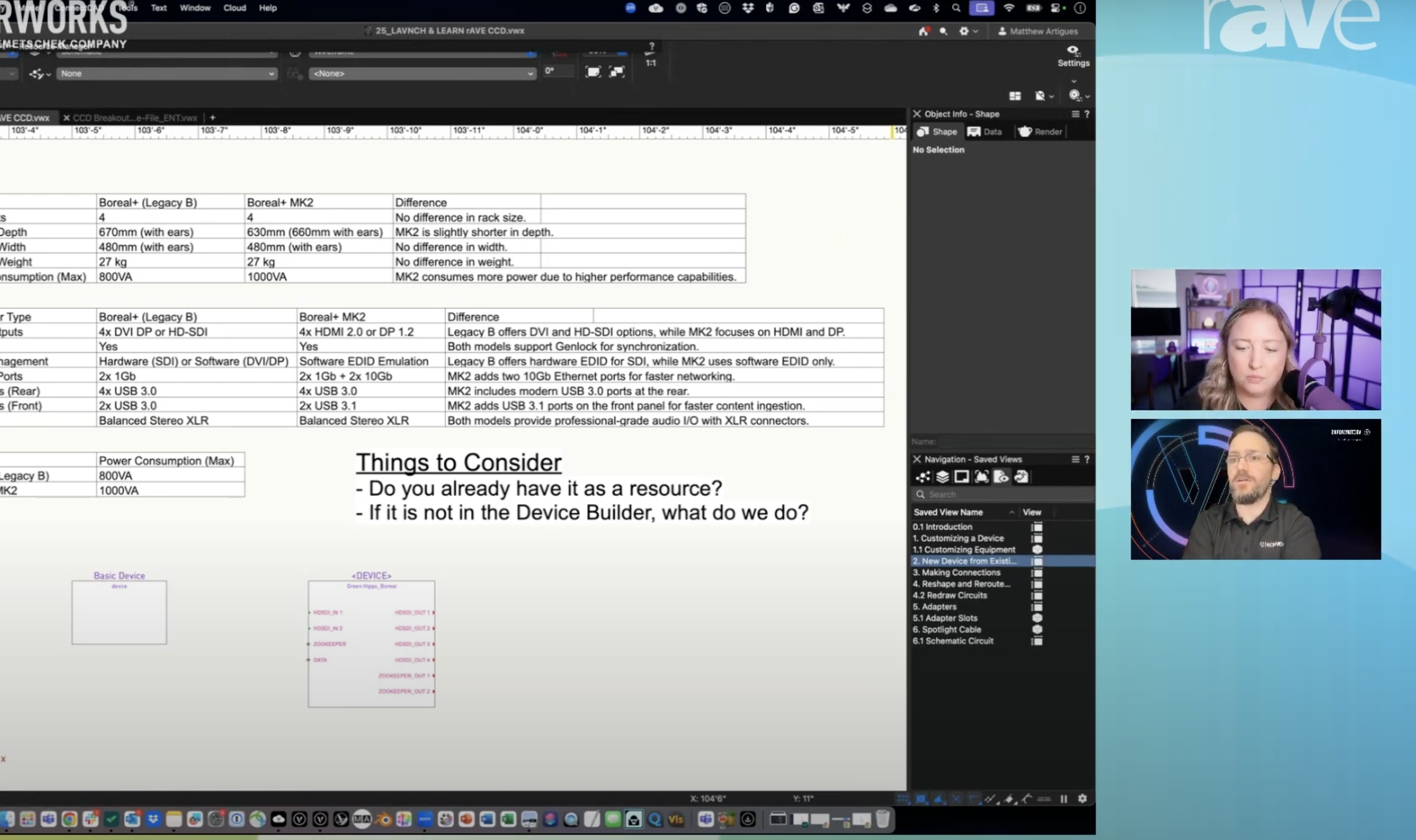Click the home notification icon in title bar

(923, 31)
